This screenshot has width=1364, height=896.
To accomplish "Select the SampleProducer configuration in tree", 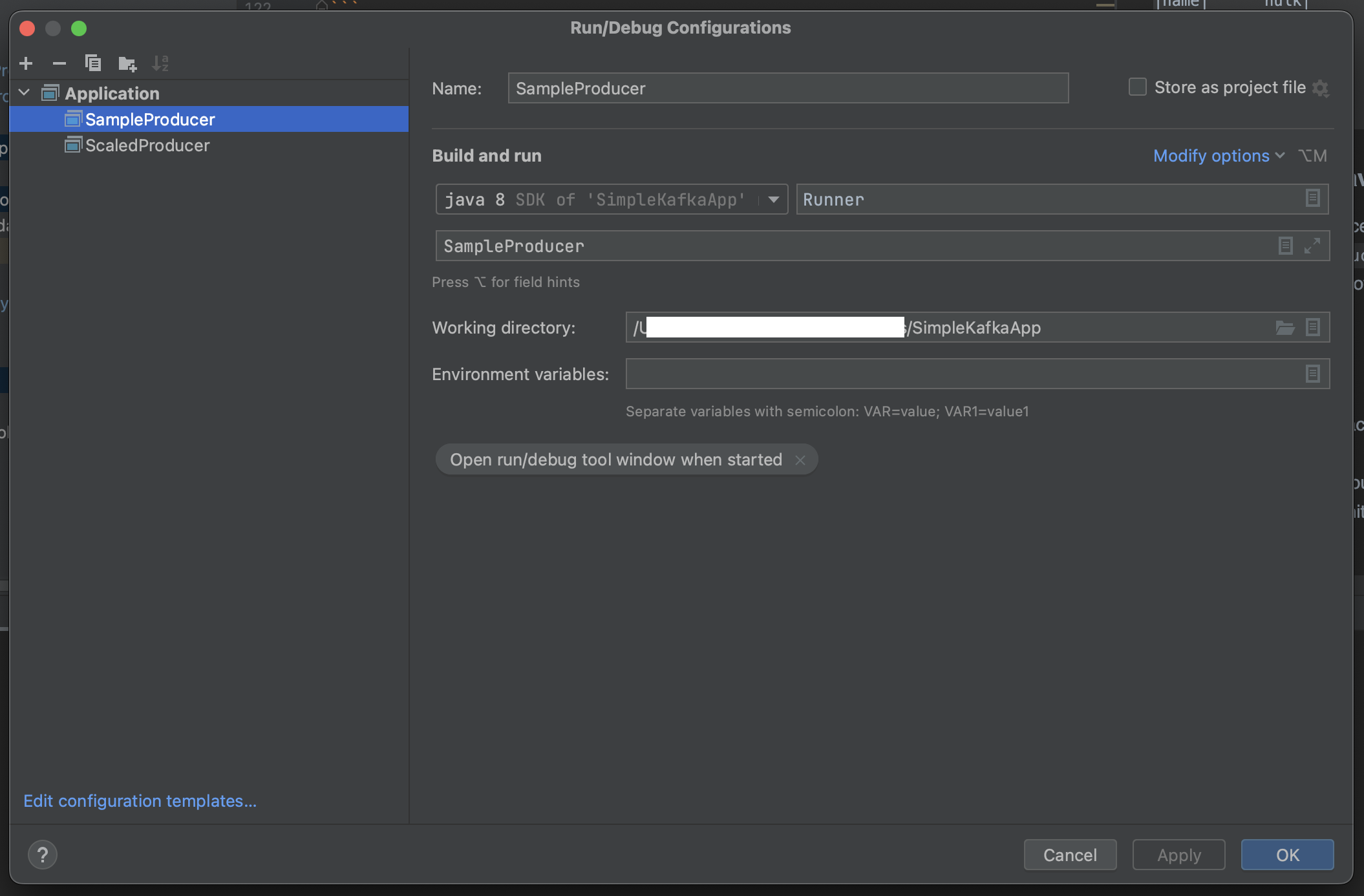I will [150, 120].
